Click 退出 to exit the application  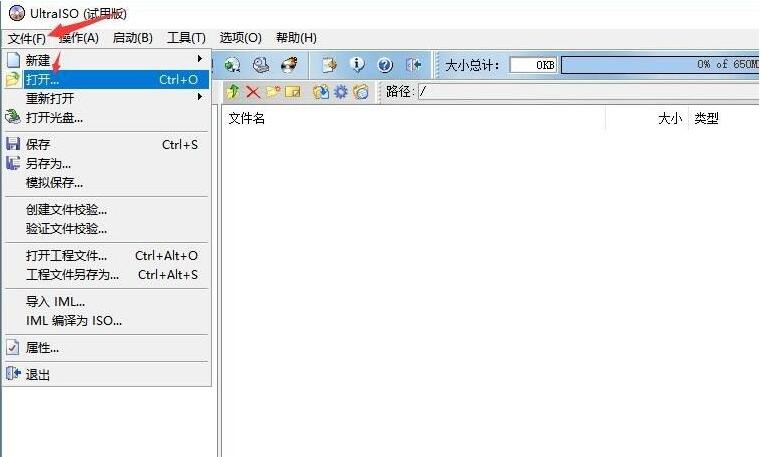(x=38, y=375)
